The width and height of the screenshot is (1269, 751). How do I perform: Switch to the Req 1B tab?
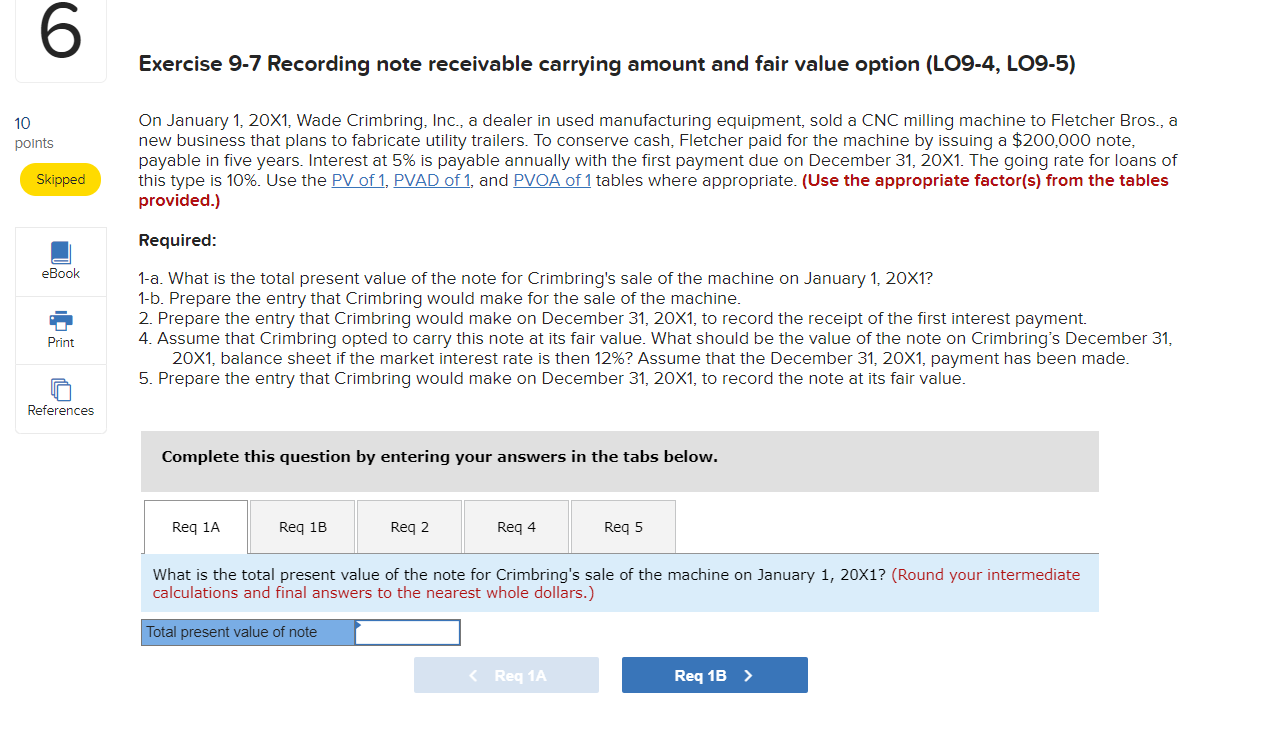(x=302, y=526)
